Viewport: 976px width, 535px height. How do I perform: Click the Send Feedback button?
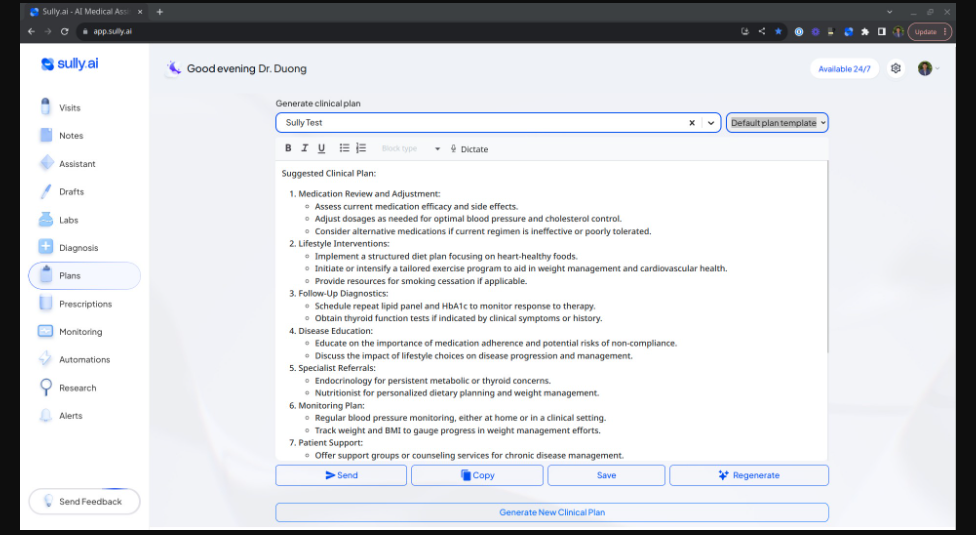tap(85, 501)
